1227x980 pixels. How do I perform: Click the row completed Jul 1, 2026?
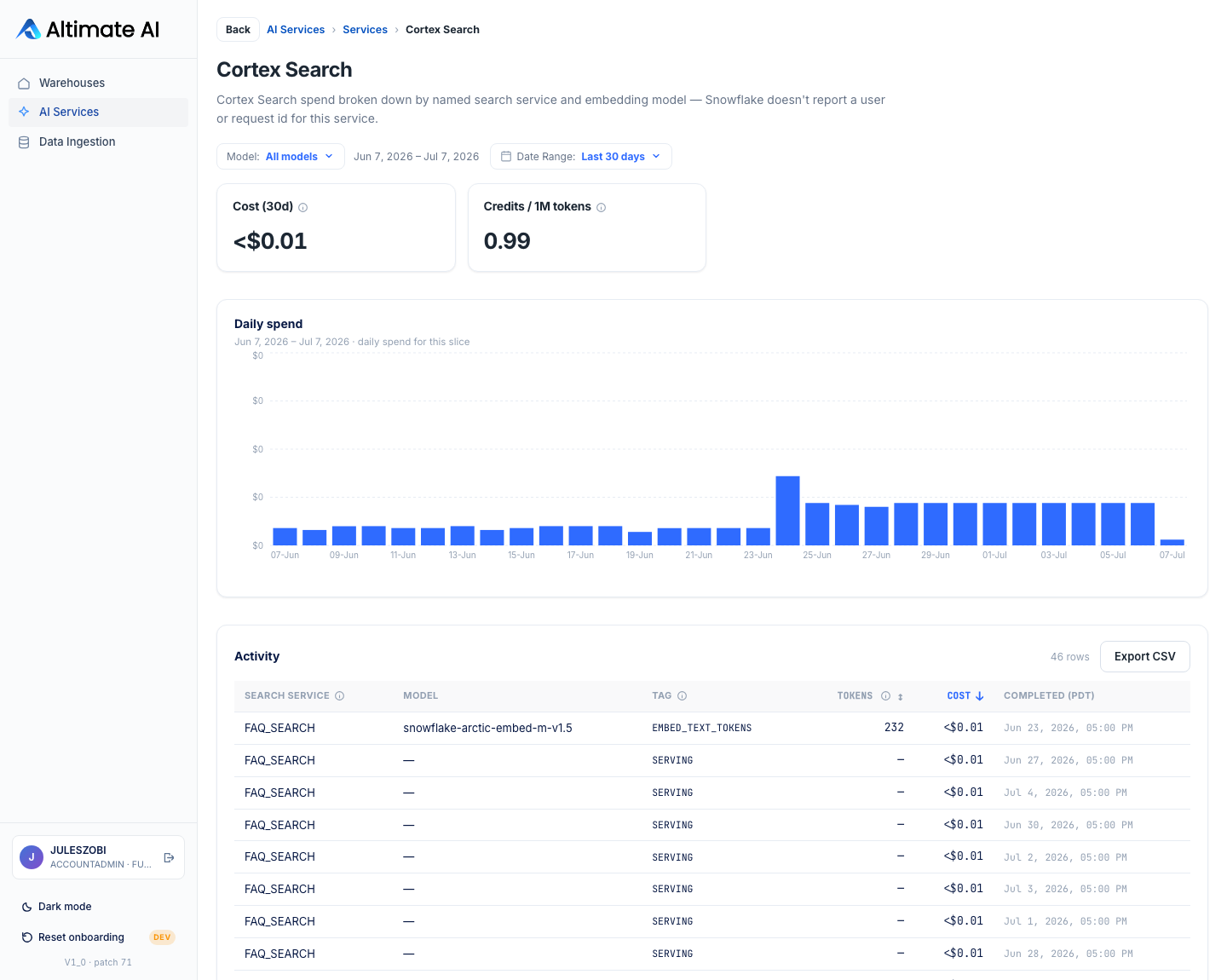(x=711, y=922)
